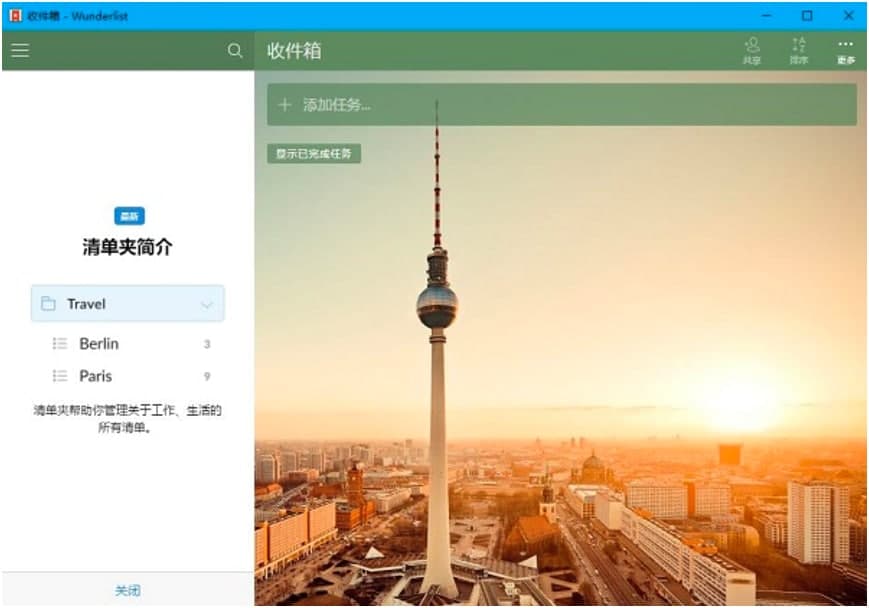Click the list icon beside Berlin

[60, 343]
